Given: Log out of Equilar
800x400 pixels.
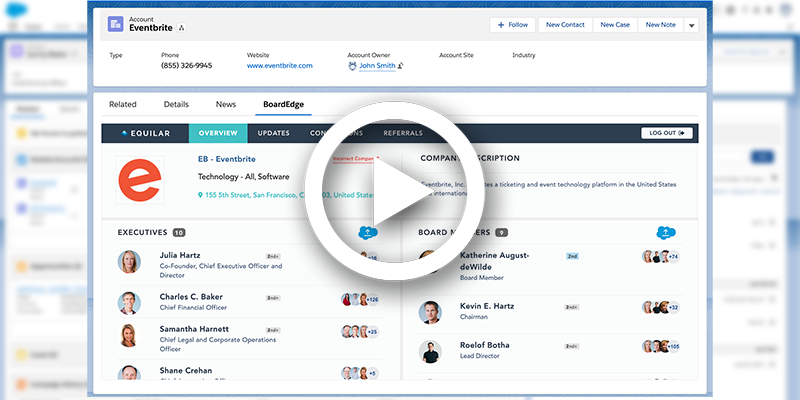Looking at the screenshot, I should (x=667, y=133).
